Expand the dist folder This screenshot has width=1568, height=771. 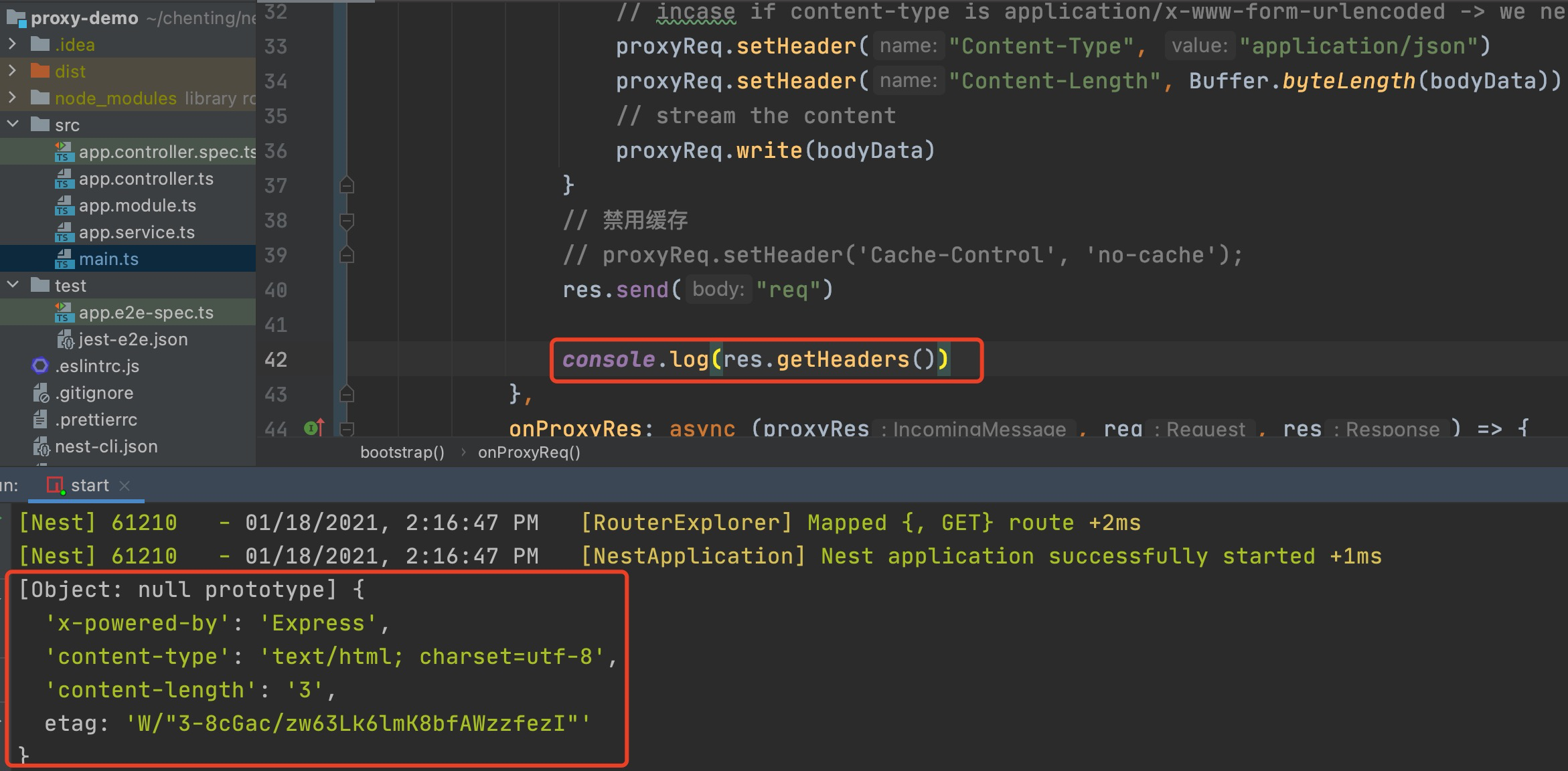pyautogui.click(x=12, y=71)
